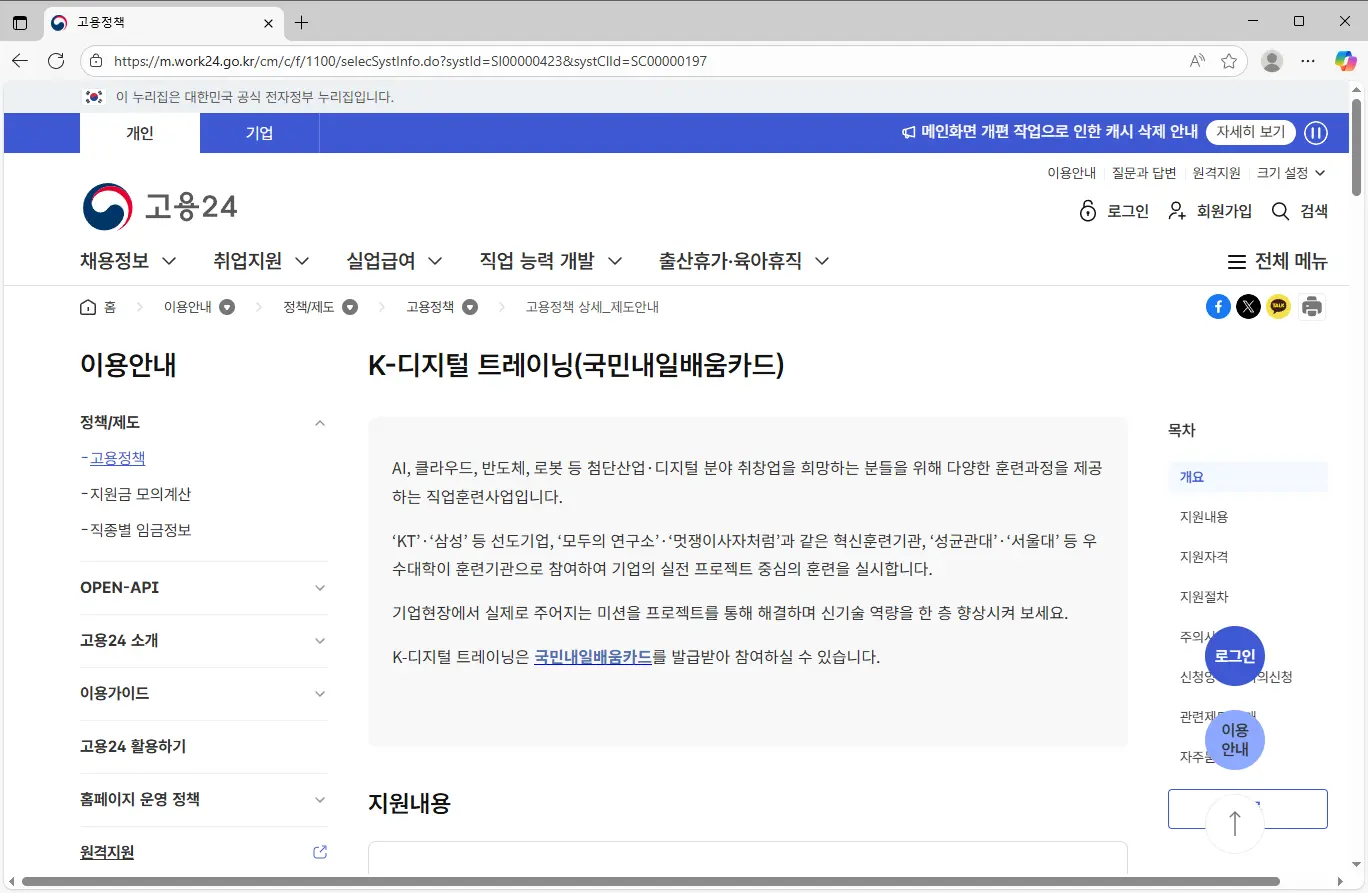The image size is (1368, 893).
Task: Share the page via the Facebook icon
Action: click(1218, 306)
